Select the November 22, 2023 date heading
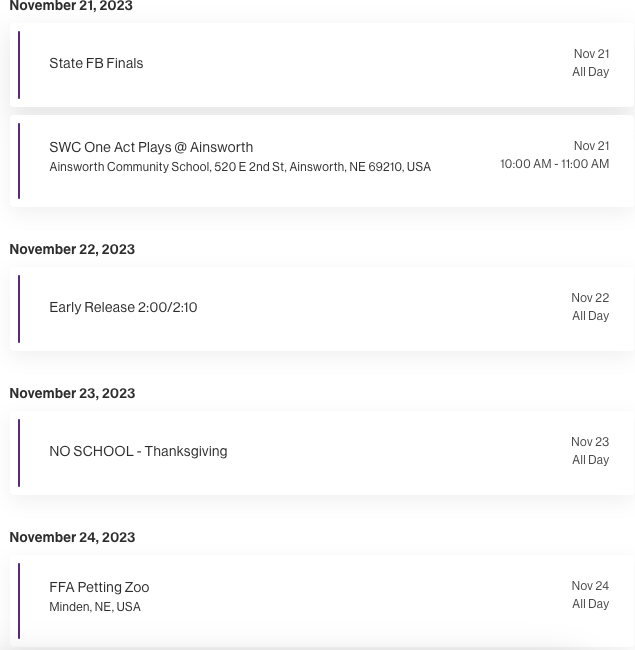Viewport: 635px width, 650px height. coord(72,249)
